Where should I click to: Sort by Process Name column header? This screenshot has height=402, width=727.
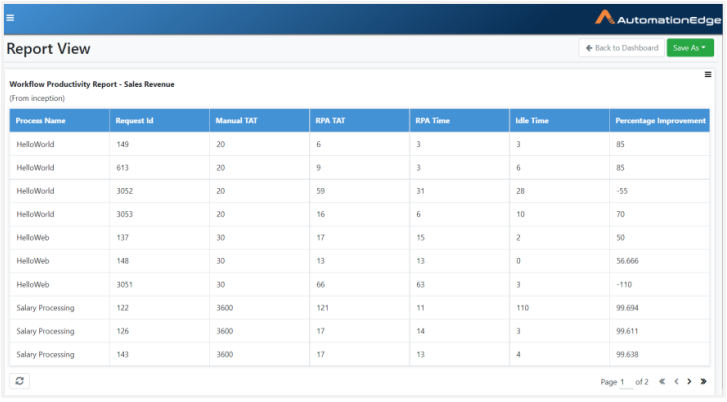point(41,120)
